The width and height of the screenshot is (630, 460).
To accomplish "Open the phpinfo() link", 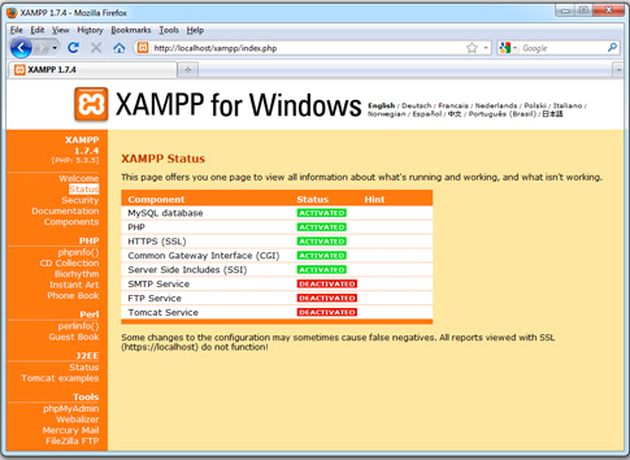I will point(78,252).
